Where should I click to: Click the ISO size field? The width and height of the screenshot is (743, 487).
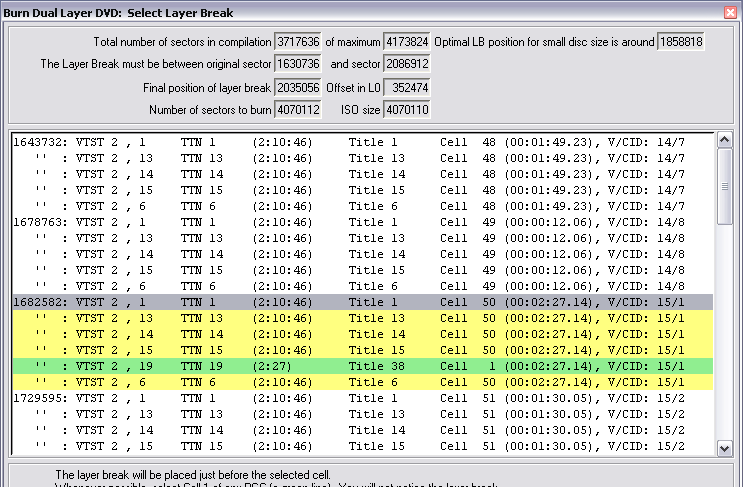coord(407,109)
